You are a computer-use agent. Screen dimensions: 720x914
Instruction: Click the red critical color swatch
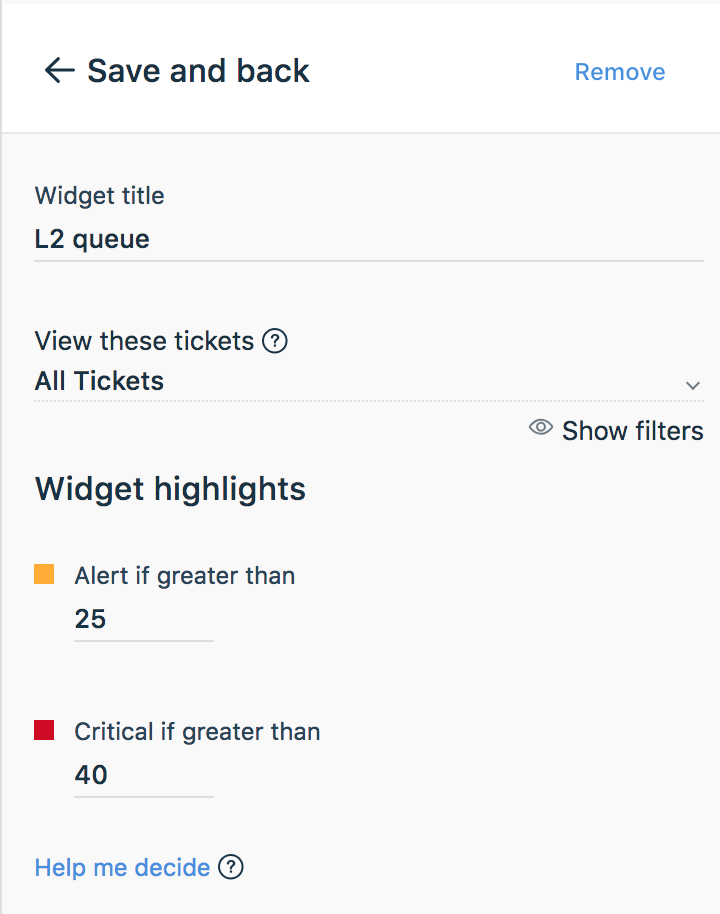(x=44, y=730)
